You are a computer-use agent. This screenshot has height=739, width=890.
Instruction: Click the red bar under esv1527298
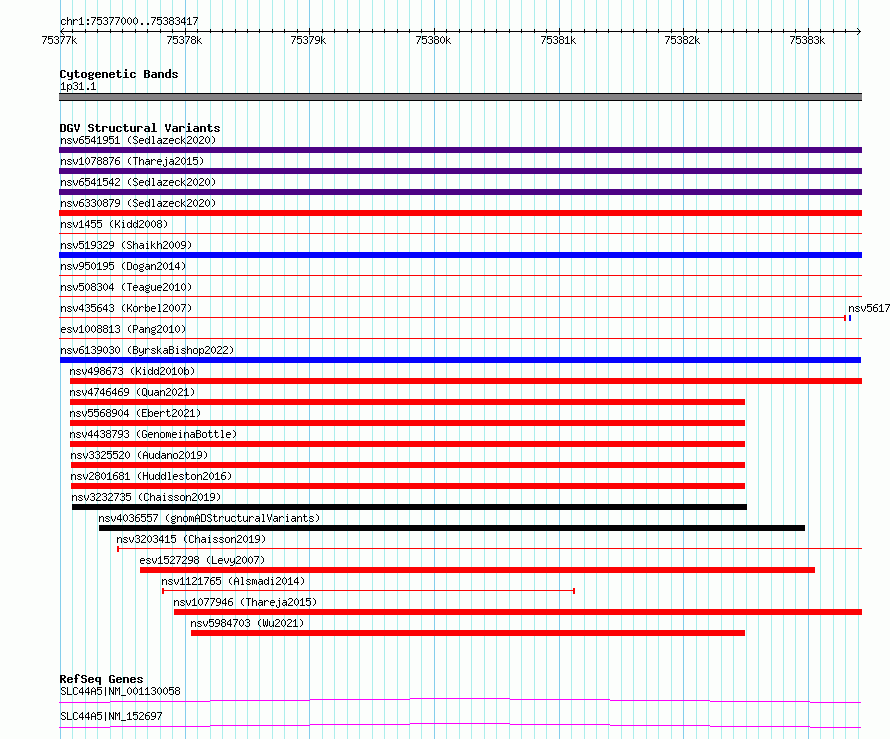click(x=477, y=570)
